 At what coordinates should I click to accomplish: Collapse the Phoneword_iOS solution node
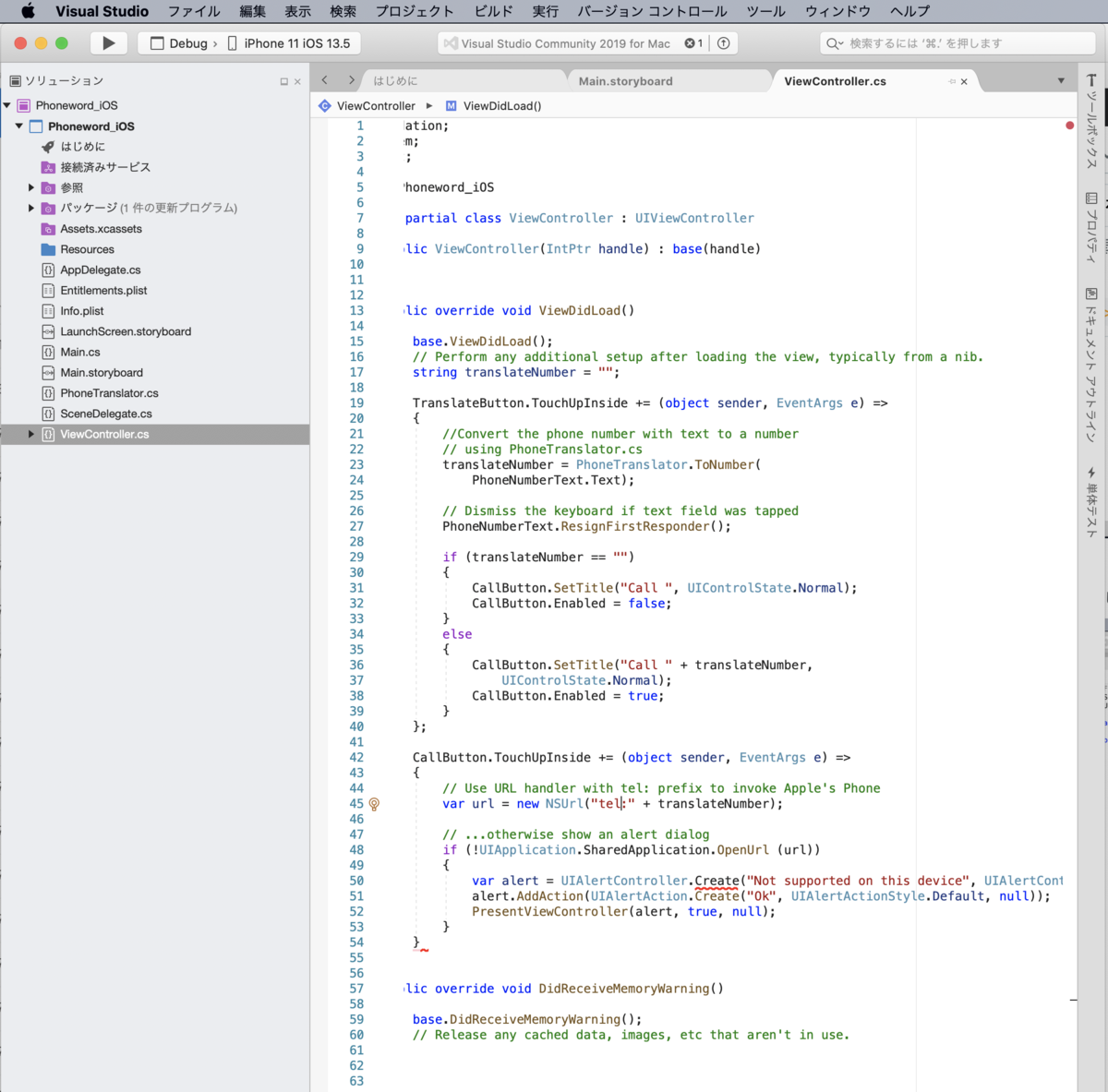tap(7, 105)
